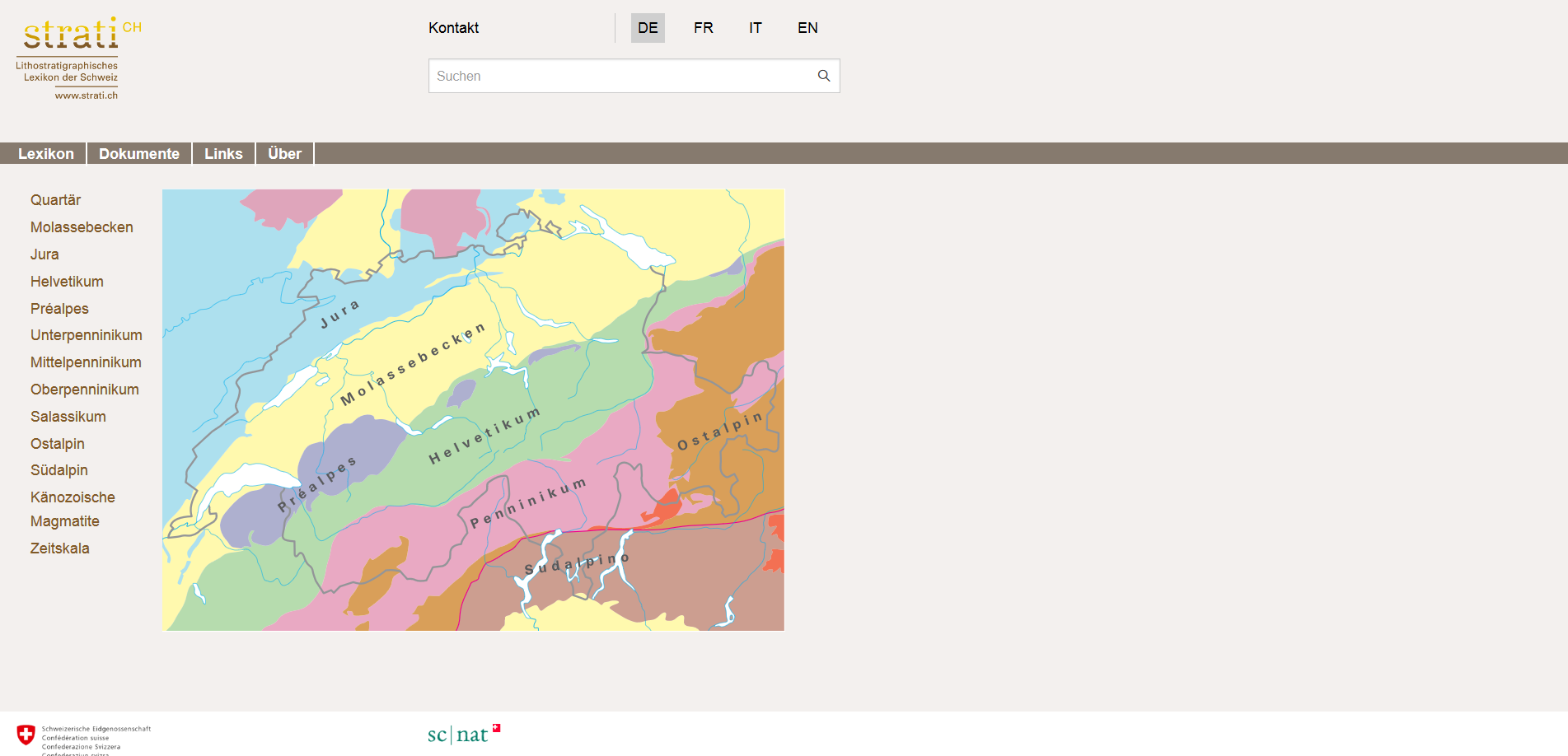Screen dimensions: 1568x756
Task: Switch language to IT
Action: (755, 28)
